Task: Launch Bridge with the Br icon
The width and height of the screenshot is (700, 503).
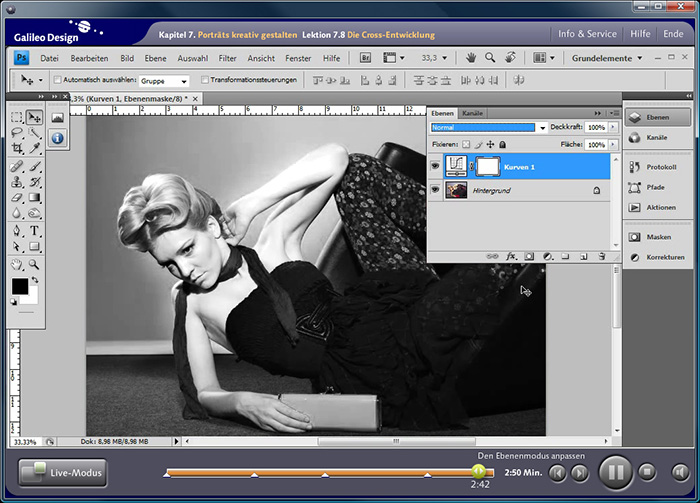Action: tap(364, 58)
